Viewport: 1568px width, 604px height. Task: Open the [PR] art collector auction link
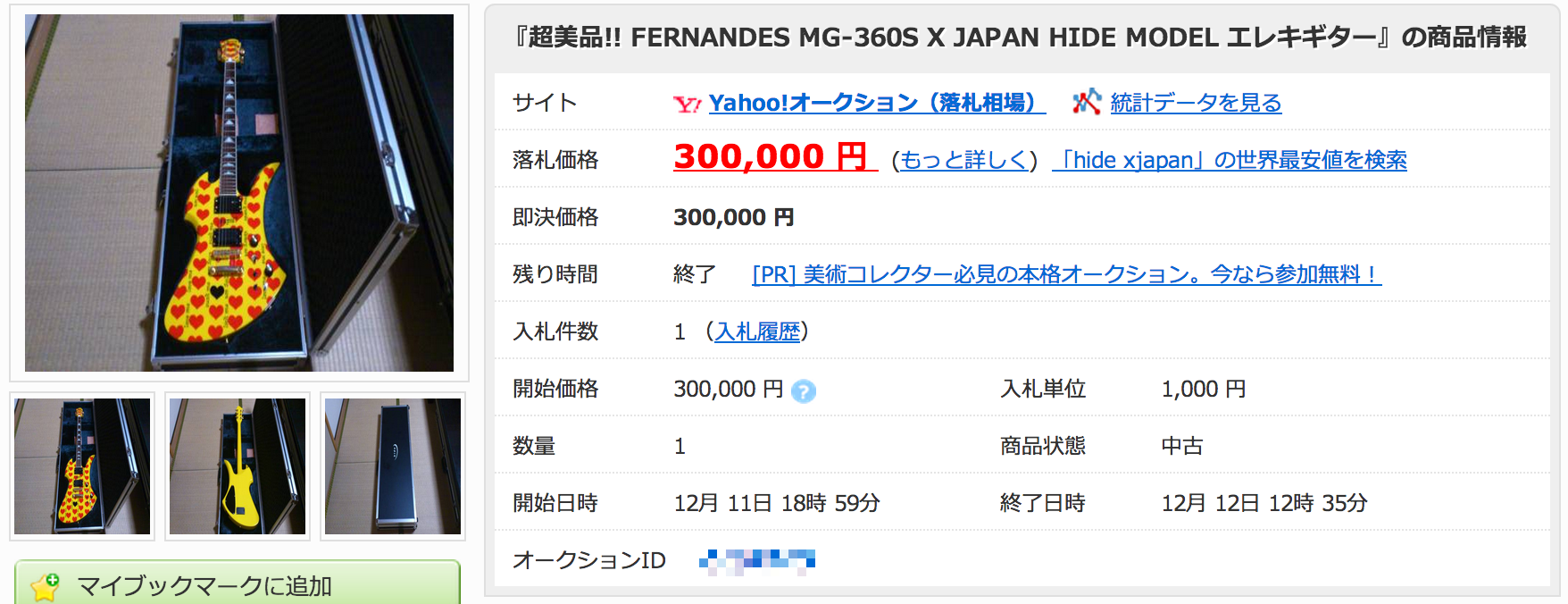click(x=1066, y=274)
